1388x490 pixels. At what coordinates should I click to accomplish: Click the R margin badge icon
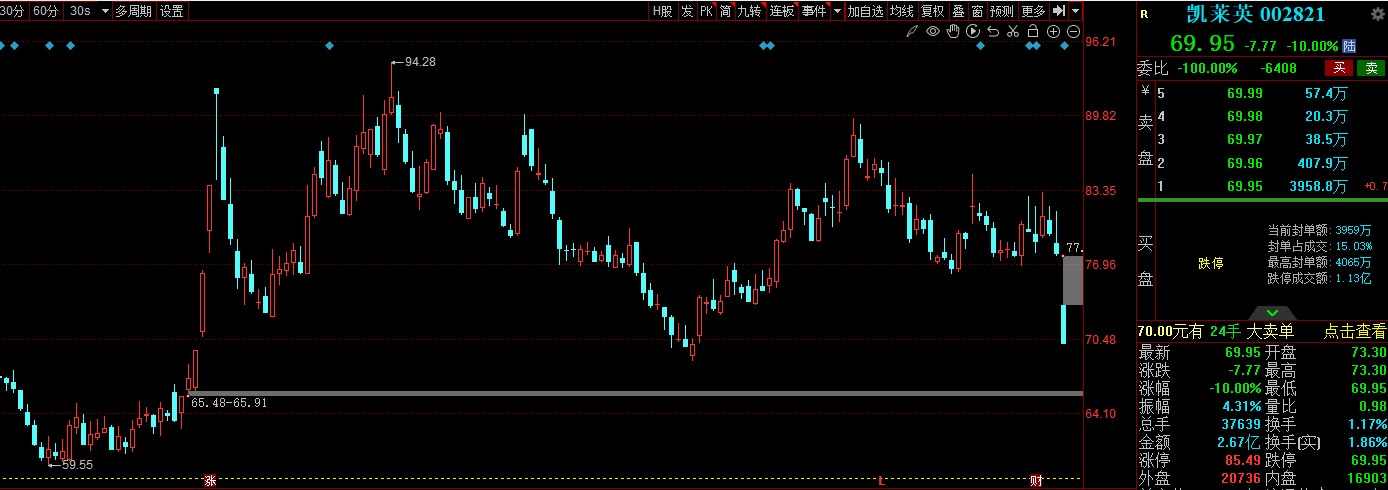tap(1144, 14)
